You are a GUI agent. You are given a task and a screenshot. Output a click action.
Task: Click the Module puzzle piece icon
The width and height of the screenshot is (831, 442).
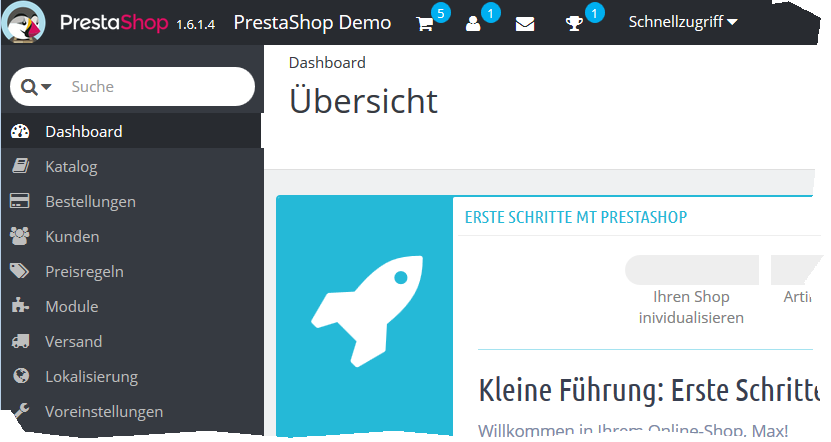20,306
